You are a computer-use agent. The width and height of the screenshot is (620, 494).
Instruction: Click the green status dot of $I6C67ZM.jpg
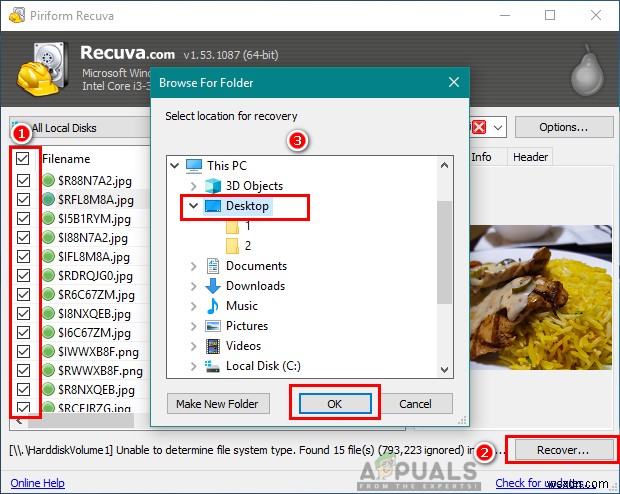pos(48,332)
